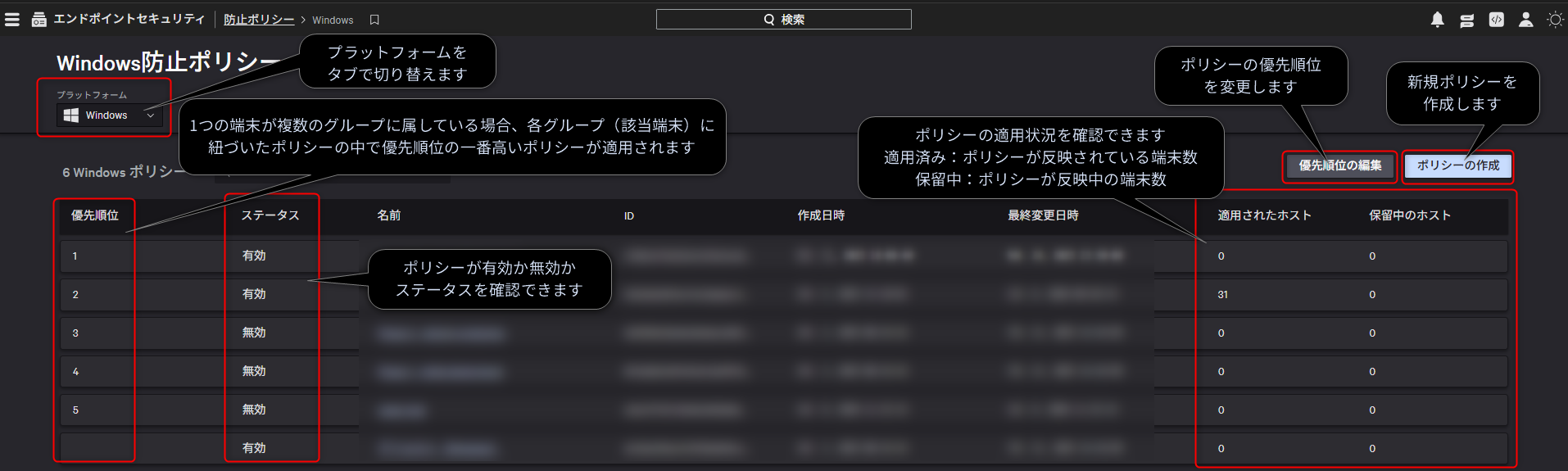Sort by the ステータス column header
Viewport: 1568px width, 471px height.
pos(270,215)
